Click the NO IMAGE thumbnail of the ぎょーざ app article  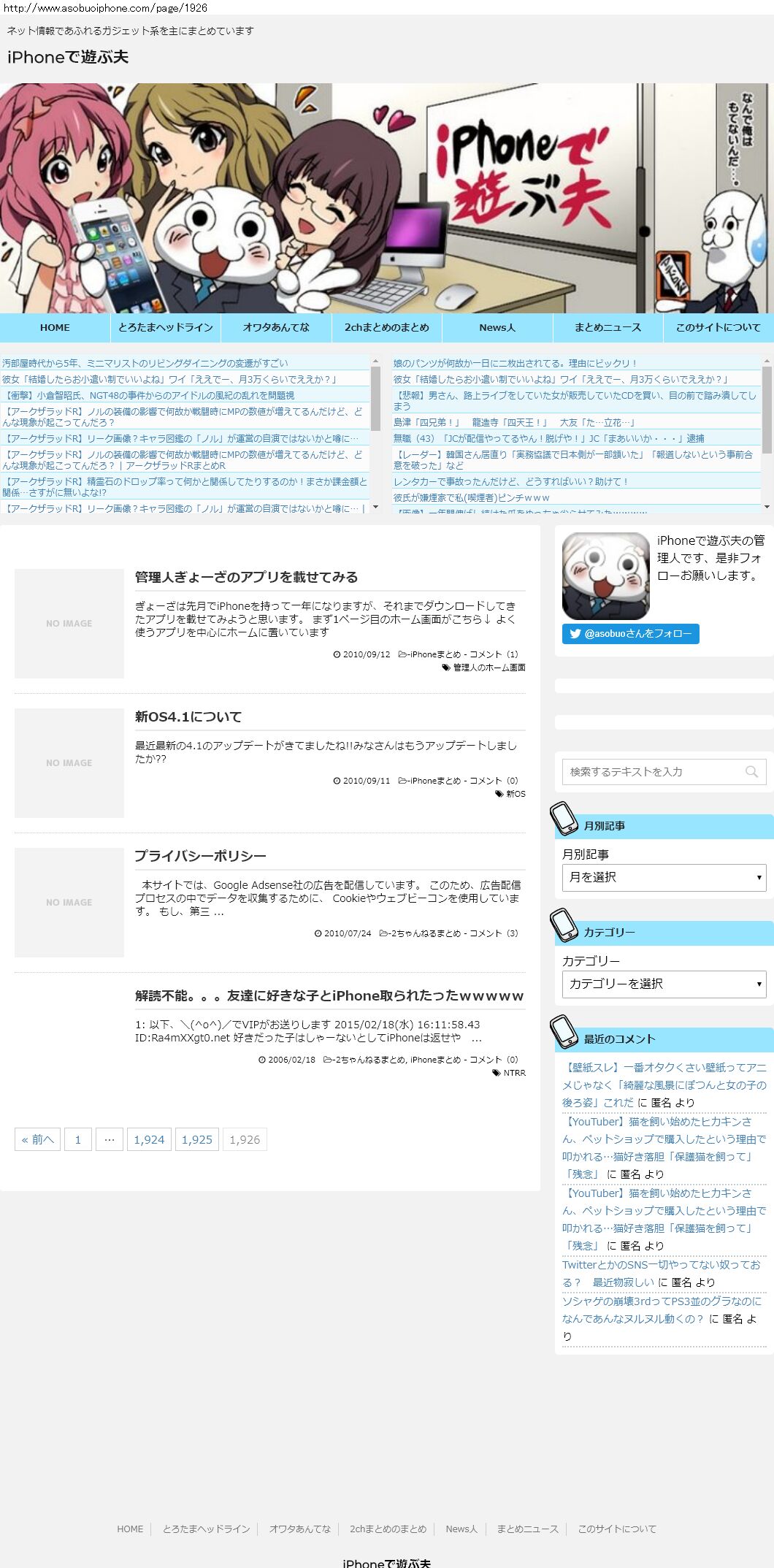click(x=69, y=624)
